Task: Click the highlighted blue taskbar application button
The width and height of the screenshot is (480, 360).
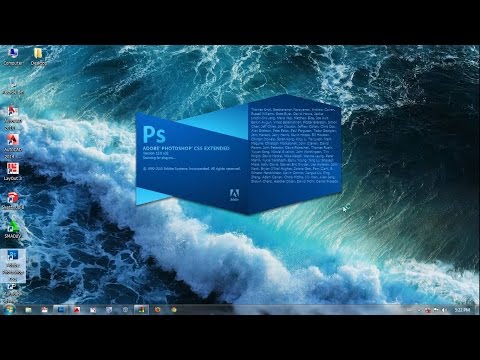Action: 61,310
